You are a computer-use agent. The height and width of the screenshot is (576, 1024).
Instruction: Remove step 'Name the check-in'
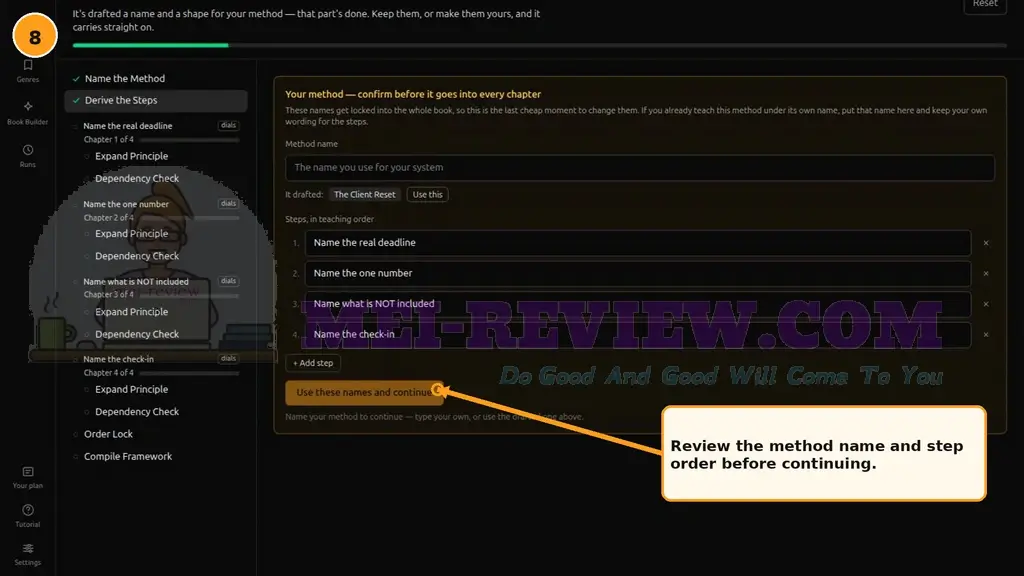[x=986, y=334]
